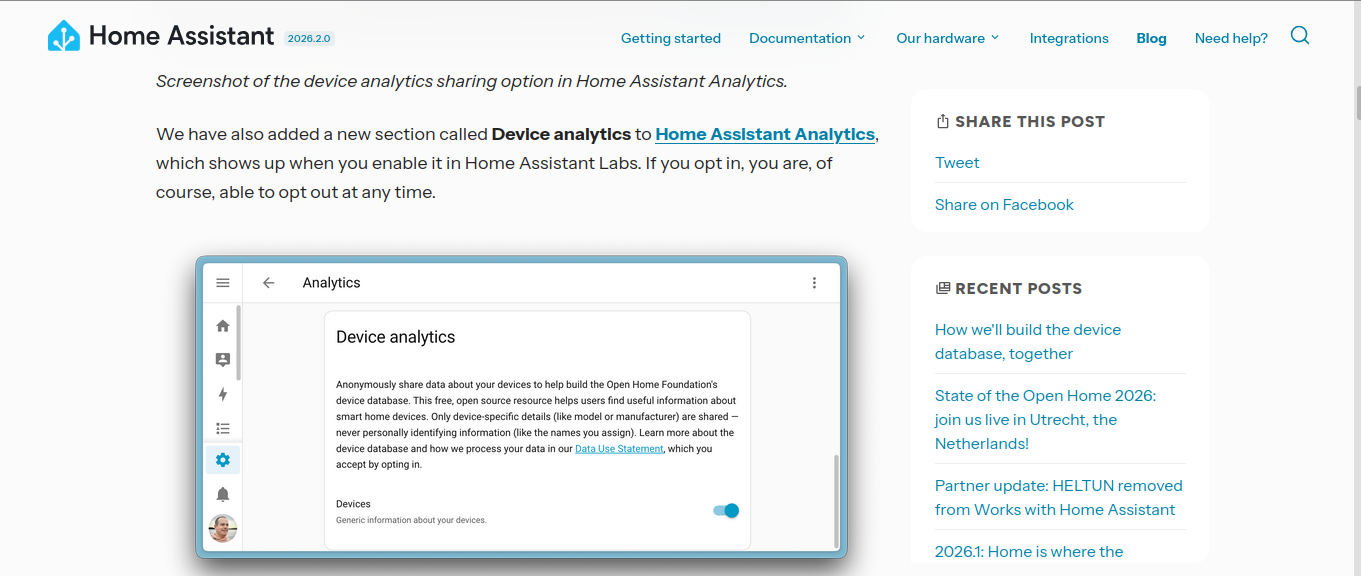Open the Integrations nav item

pyautogui.click(x=1069, y=38)
